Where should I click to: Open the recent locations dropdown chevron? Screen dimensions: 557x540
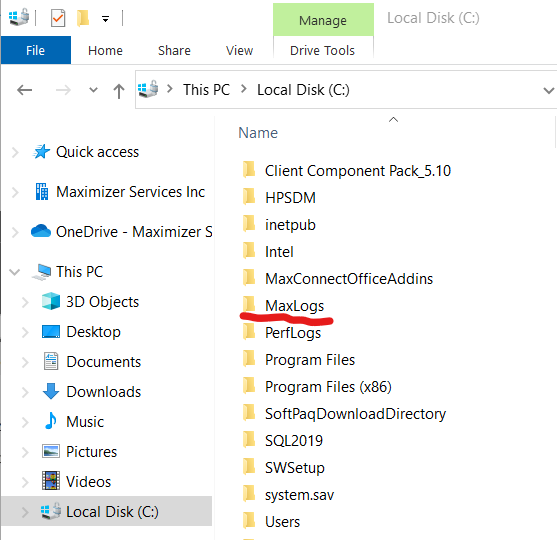[x=93, y=90]
